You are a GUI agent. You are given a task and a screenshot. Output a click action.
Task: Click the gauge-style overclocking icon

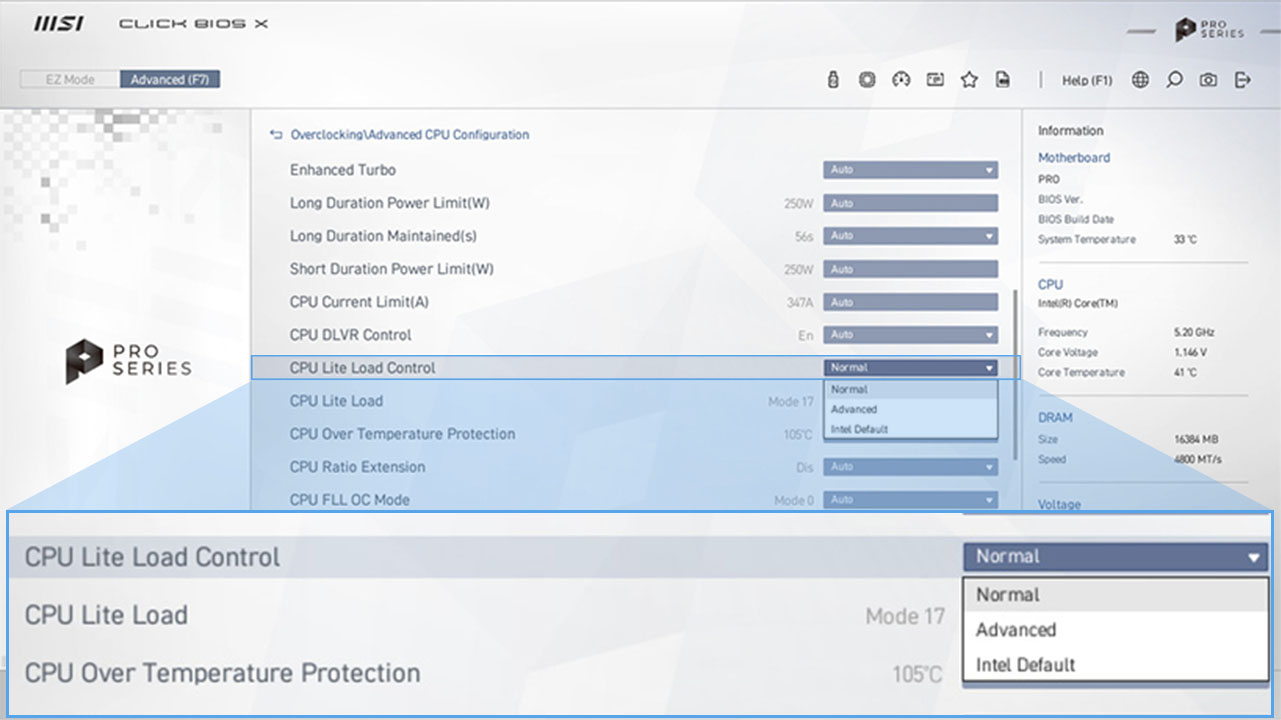pos(900,79)
